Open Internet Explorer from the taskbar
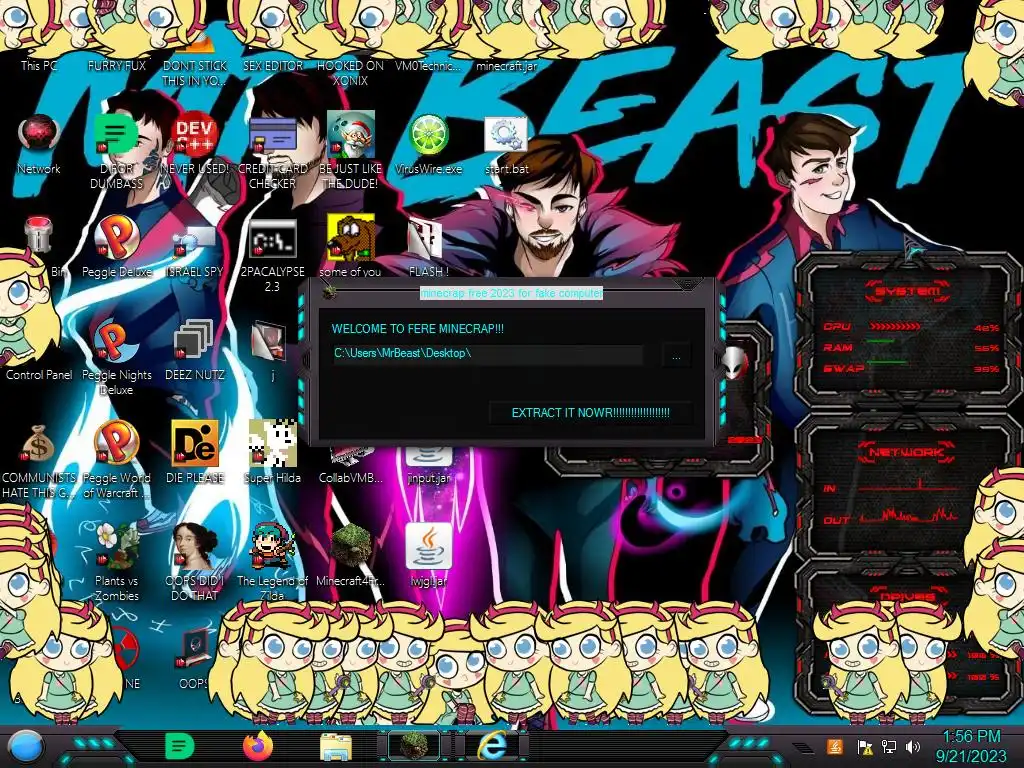1024x768 pixels. tap(493, 746)
